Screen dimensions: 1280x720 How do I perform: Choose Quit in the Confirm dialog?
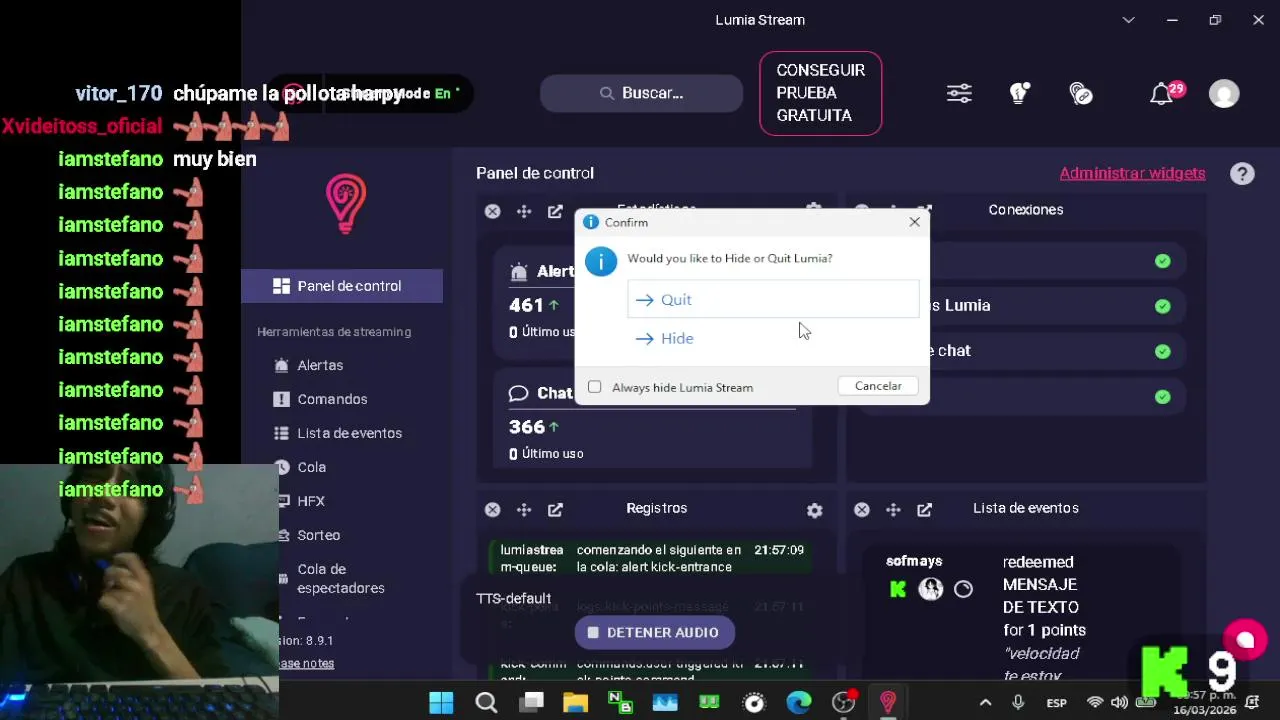coord(773,299)
